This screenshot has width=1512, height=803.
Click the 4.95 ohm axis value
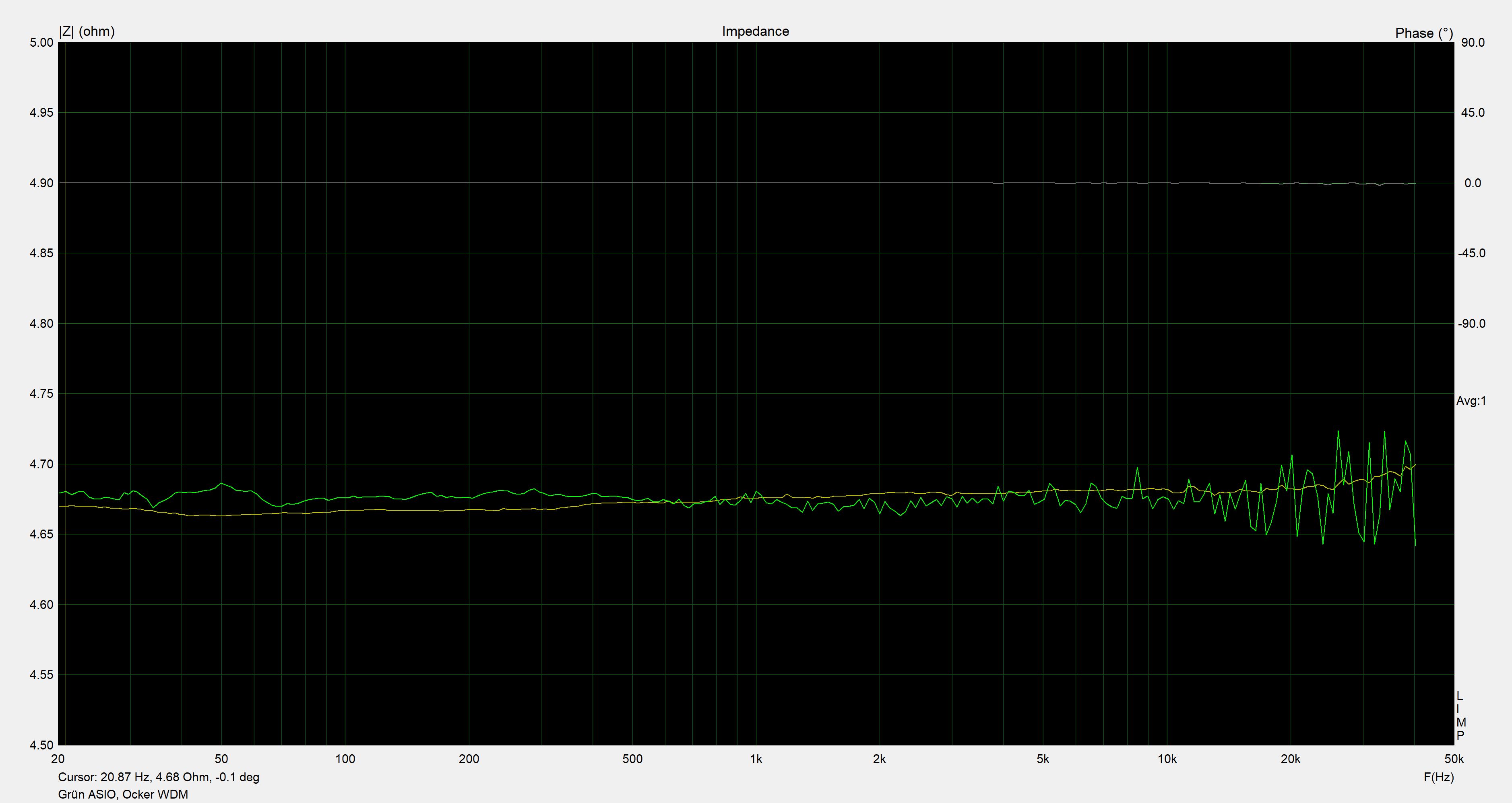tap(41, 113)
